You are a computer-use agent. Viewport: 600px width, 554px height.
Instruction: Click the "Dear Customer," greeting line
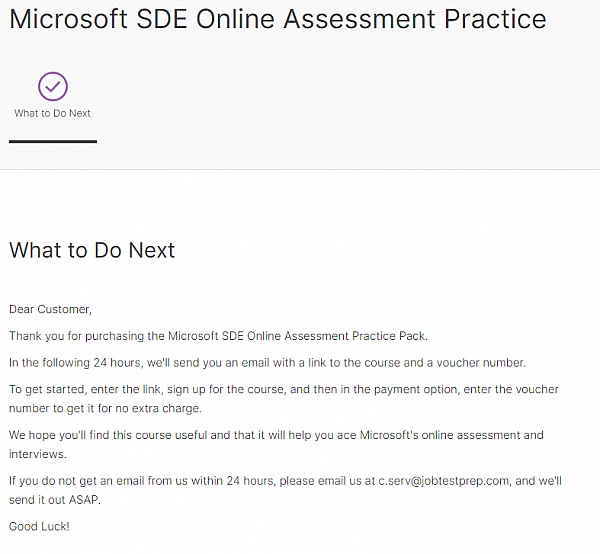[x=50, y=310]
